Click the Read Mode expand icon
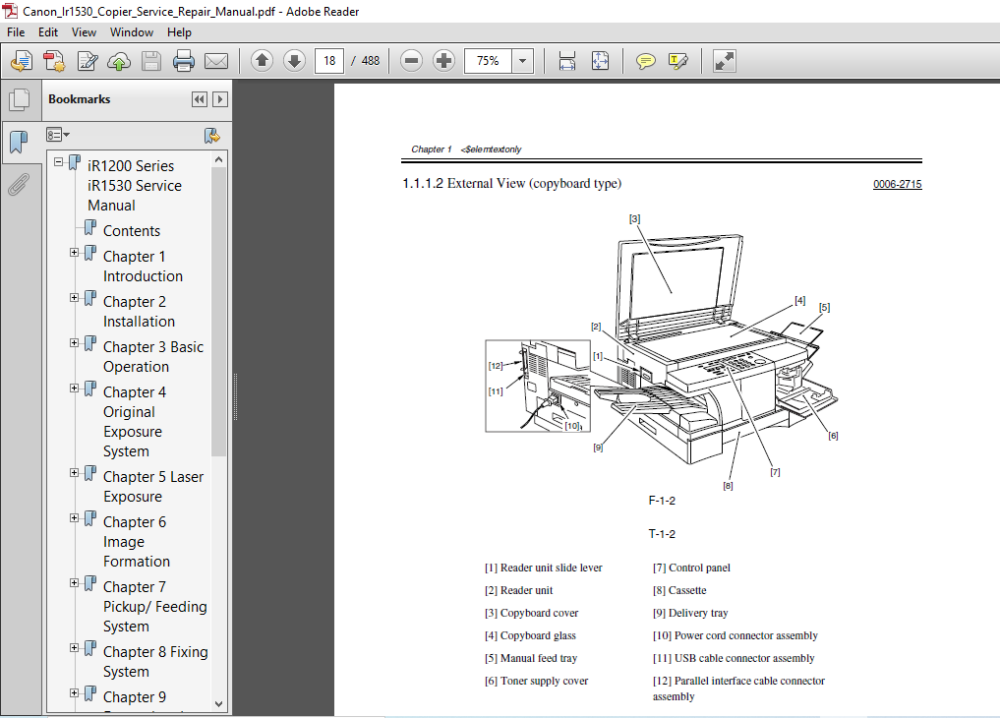 [x=724, y=61]
